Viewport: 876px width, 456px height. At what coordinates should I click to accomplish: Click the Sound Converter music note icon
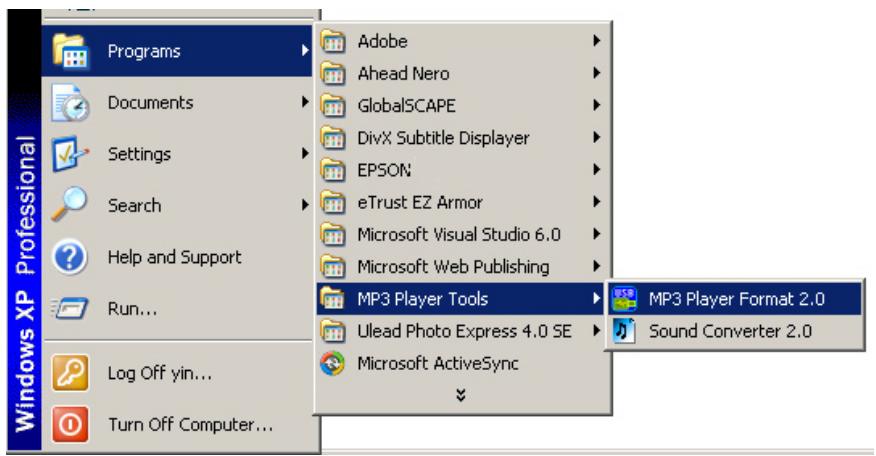coord(624,331)
